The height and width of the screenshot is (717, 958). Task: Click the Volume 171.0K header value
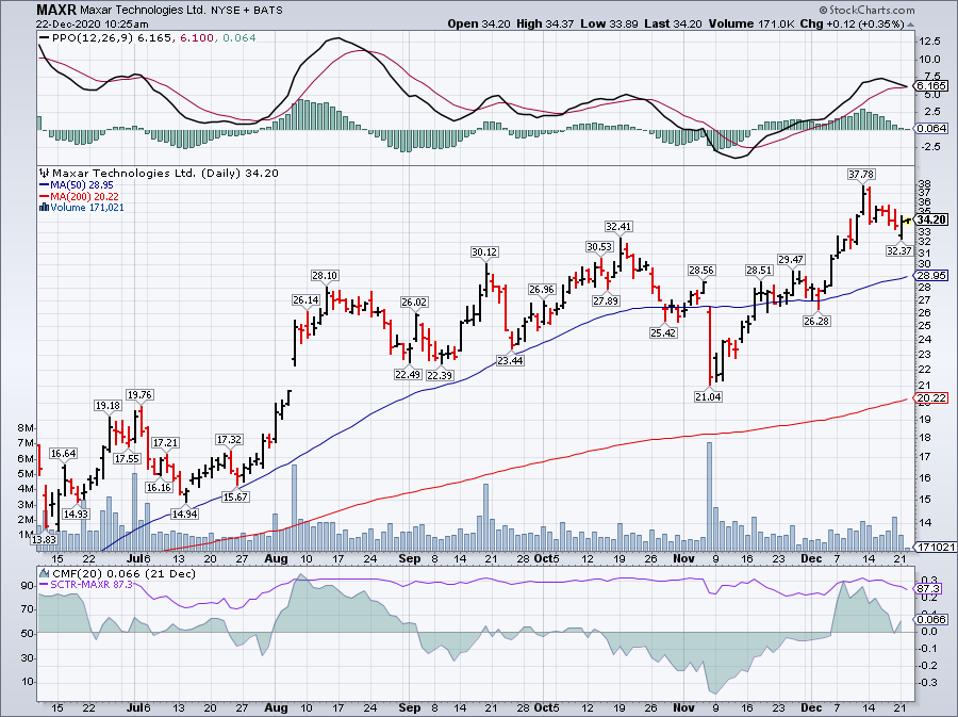[752, 24]
